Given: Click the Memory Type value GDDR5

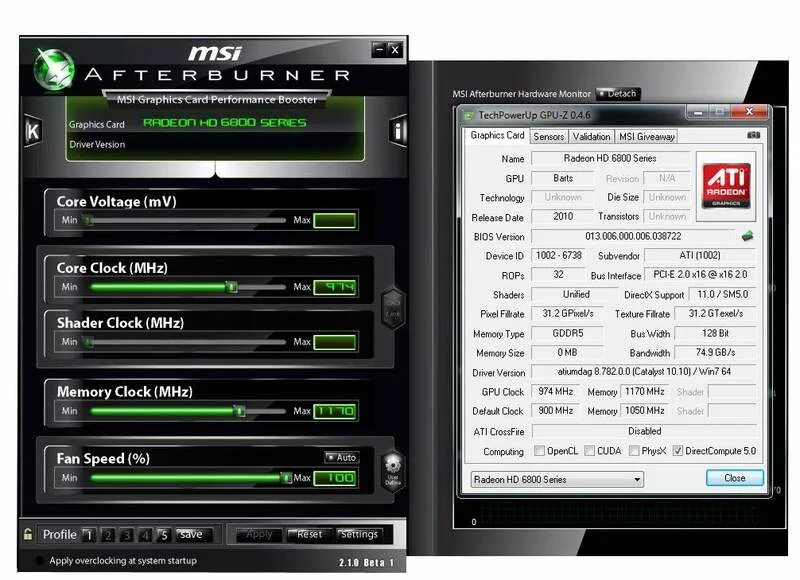Looking at the screenshot, I should click(567, 333).
